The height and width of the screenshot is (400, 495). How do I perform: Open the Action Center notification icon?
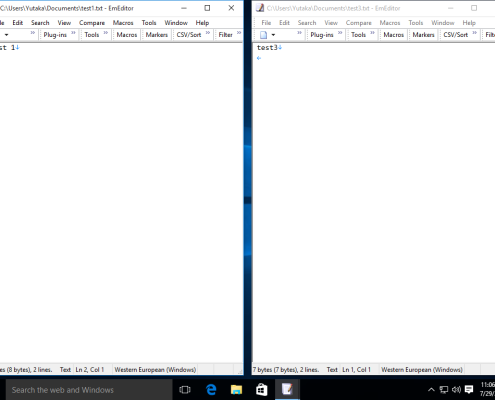tap(469, 389)
